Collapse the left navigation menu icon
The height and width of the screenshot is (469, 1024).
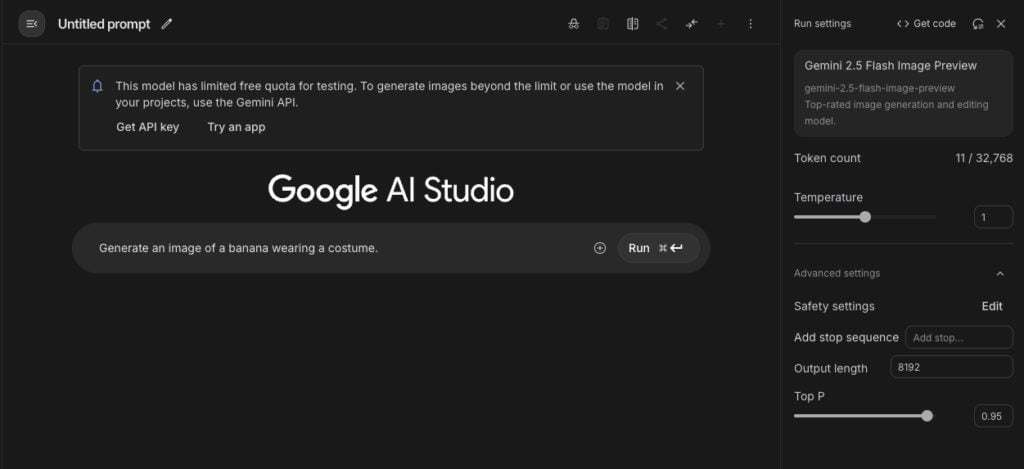[31, 24]
